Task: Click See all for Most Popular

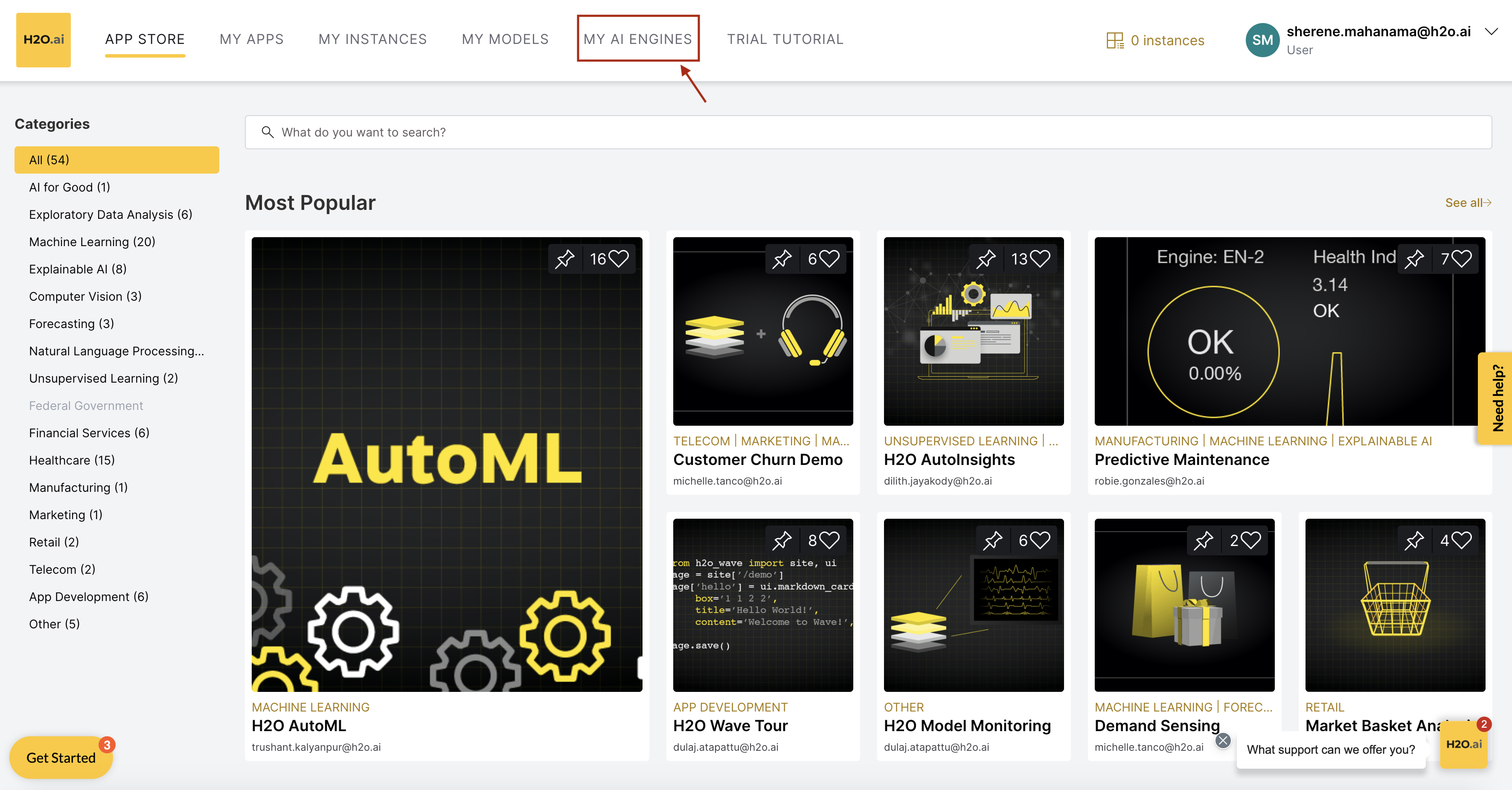Action: (x=1468, y=203)
